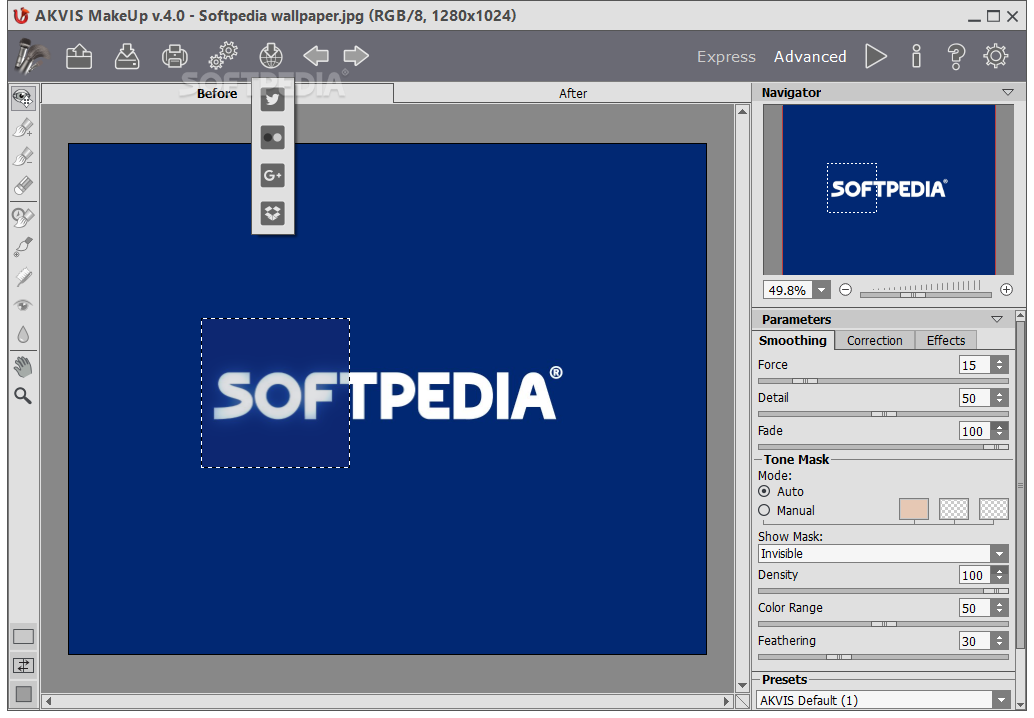Select the Eyedropper tool
Viewport: 1034px width, 718px height.
tap(23, 247)
